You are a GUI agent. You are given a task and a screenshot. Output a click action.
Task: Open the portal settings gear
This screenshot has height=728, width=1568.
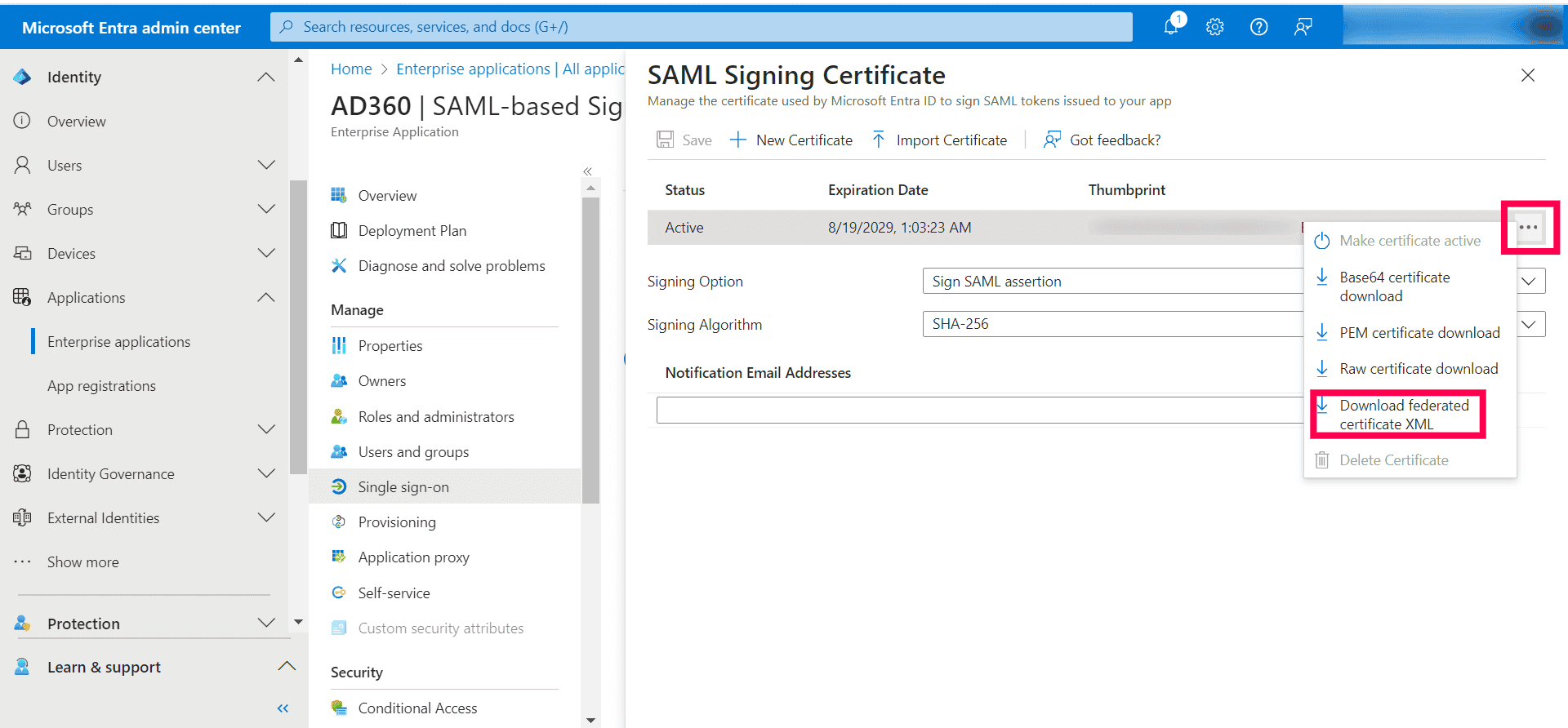(1214, 27)
